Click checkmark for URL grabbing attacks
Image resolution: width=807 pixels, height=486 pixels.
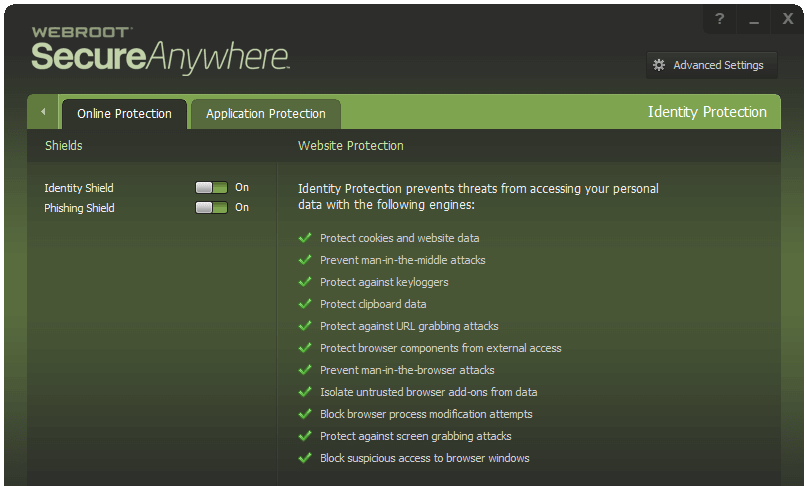tap(305, 325)
